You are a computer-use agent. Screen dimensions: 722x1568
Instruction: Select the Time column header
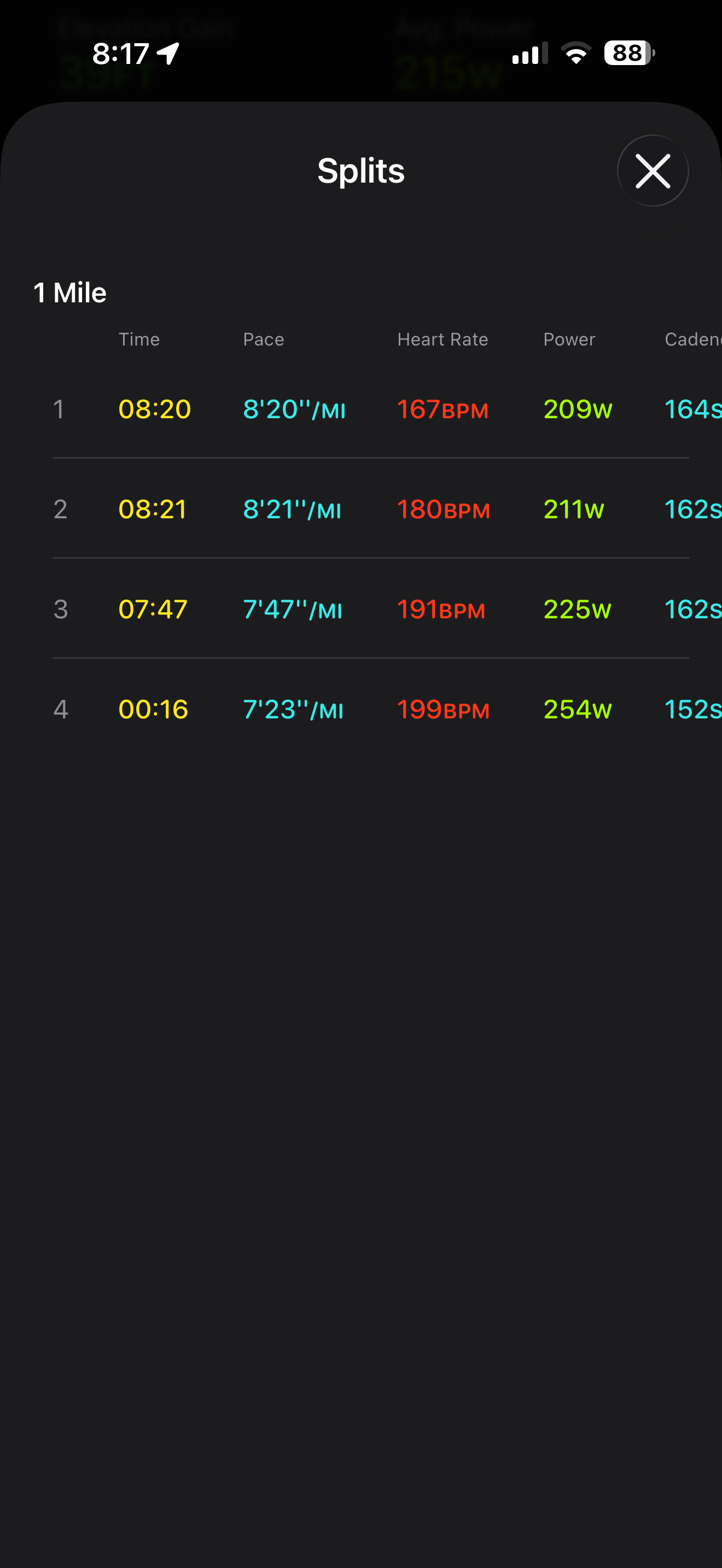click(139, 339)
